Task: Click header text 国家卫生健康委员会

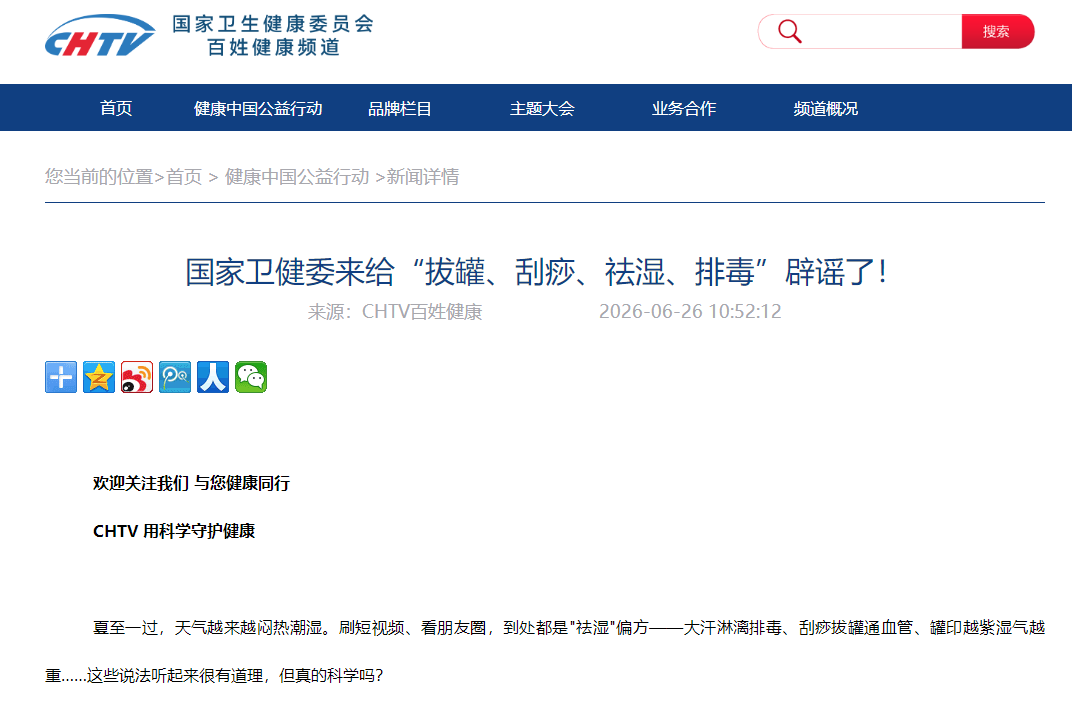Action: [273, 24]
